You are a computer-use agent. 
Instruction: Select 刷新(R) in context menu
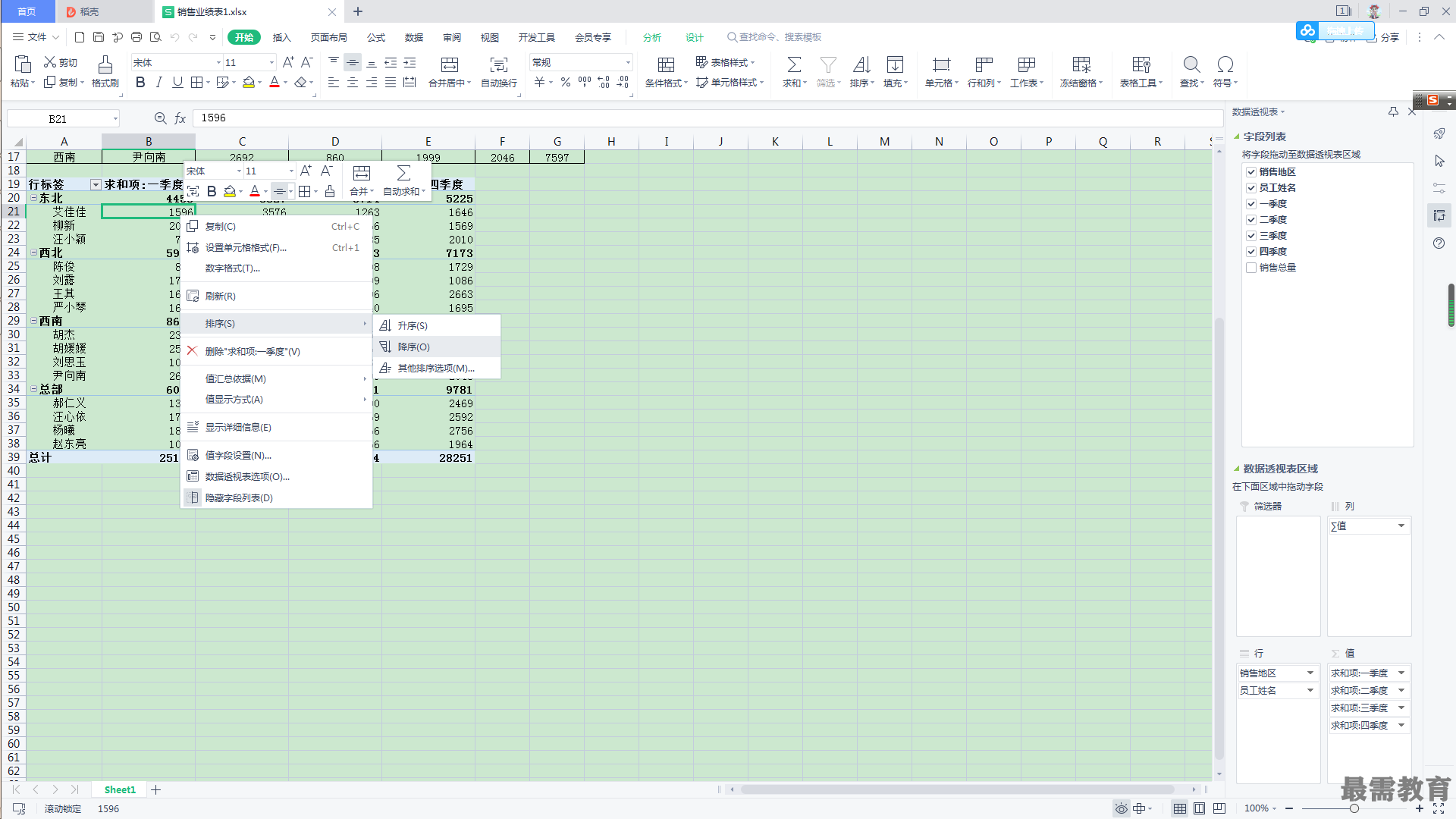277,297
